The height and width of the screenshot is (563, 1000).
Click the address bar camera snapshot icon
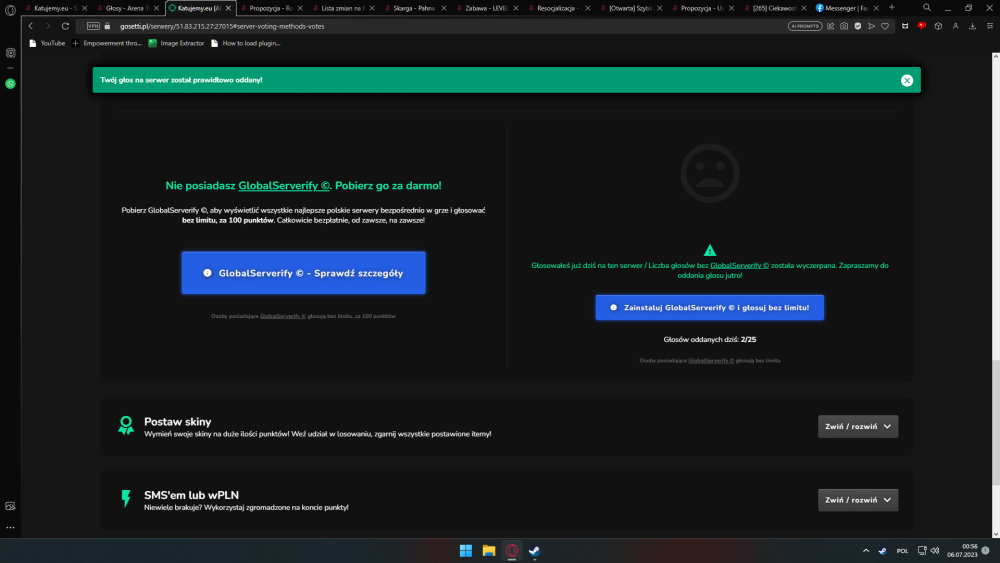click(844, 26)
